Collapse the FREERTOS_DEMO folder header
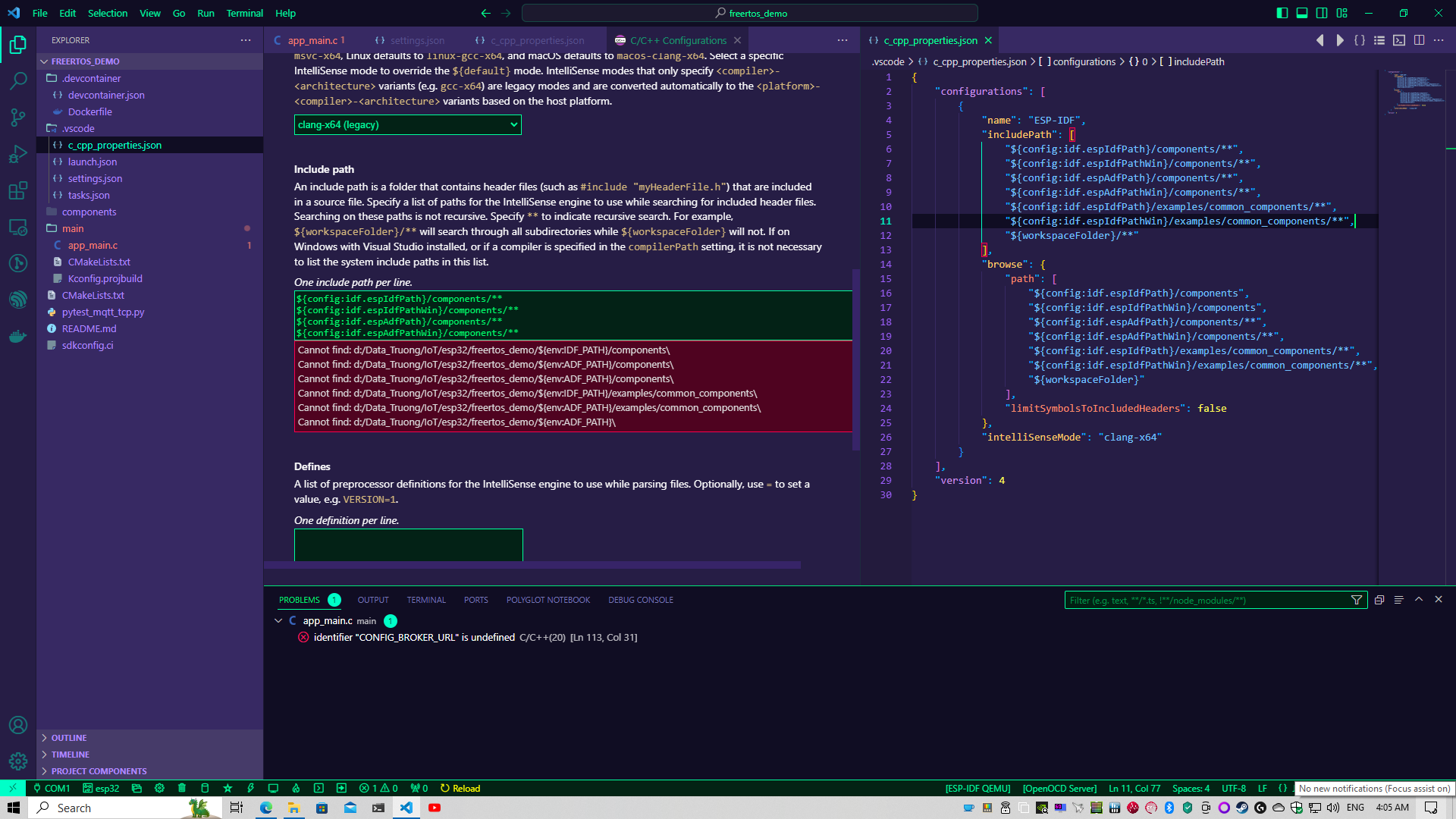The image size is (1456, 819). coord(149,61)
